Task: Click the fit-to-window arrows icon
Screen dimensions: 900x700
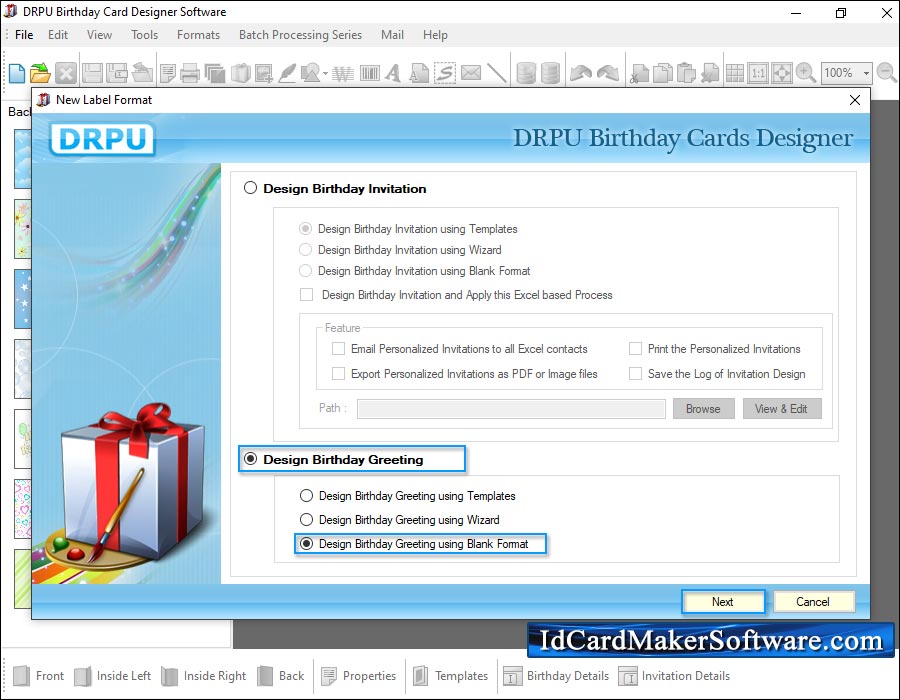Action: [x=782, y=73]
